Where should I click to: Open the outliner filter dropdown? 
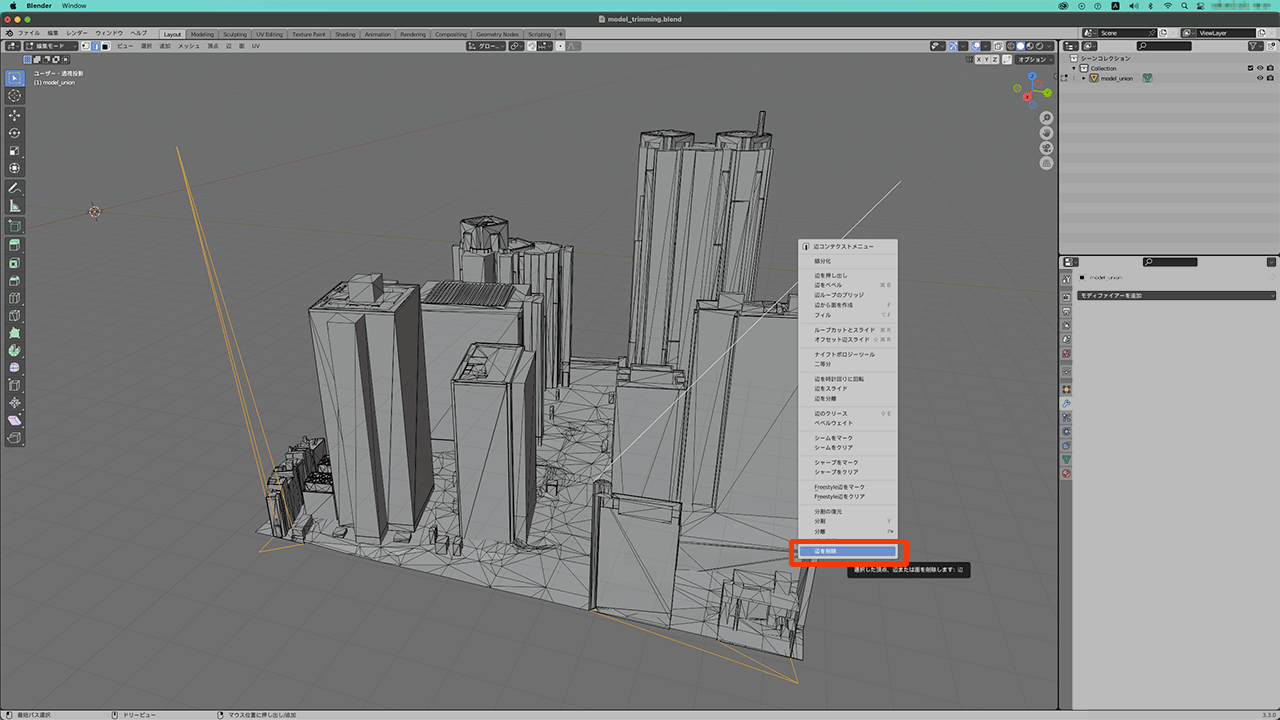click(x=1257, y=46)
